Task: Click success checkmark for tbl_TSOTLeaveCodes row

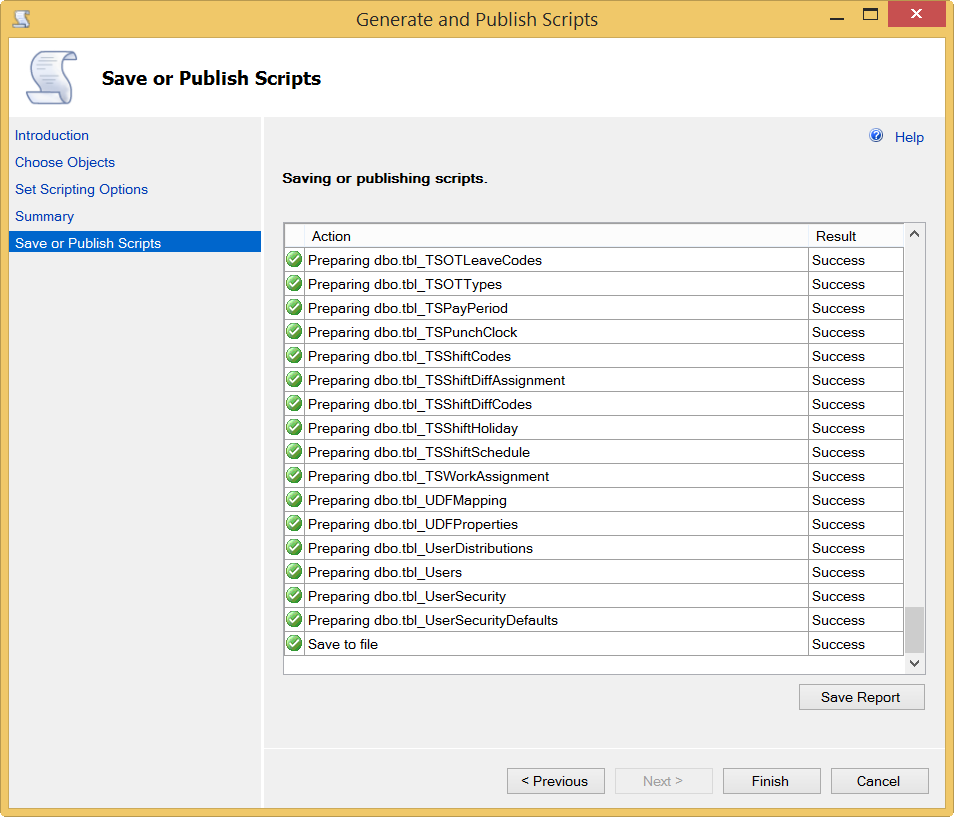Action: click(294, 260)
